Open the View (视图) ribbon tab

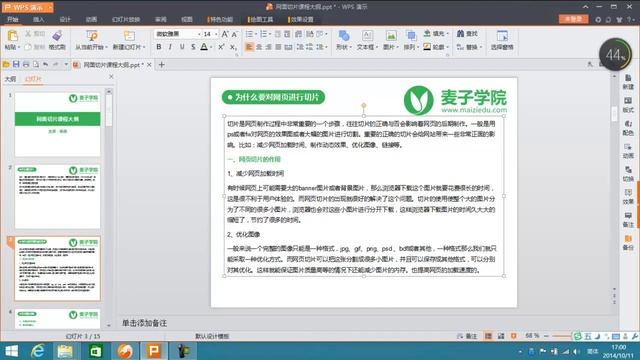coord(187,19)
